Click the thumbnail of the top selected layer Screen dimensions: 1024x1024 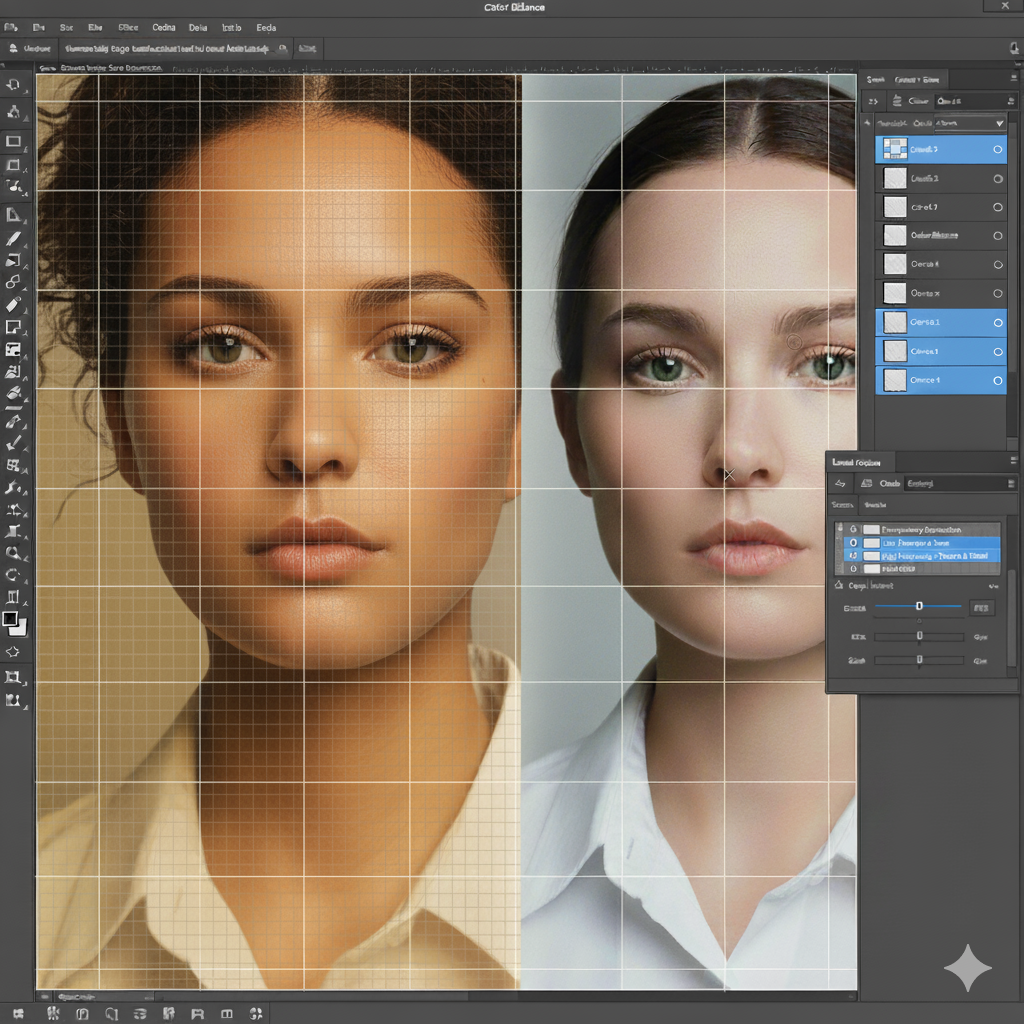[x=895, y=150]
